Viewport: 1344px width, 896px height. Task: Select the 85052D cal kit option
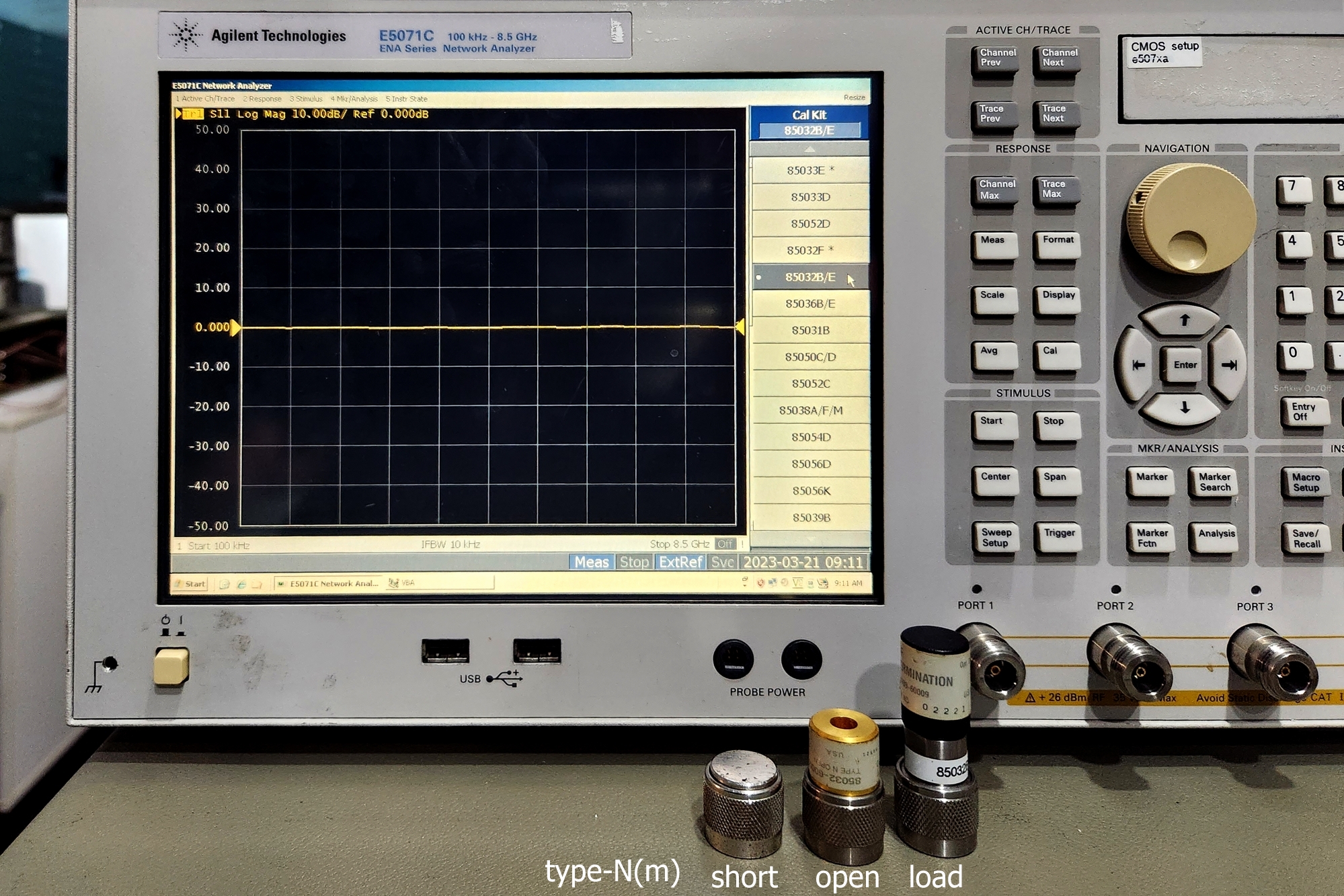pyautogui.click(x=810, y=223)
